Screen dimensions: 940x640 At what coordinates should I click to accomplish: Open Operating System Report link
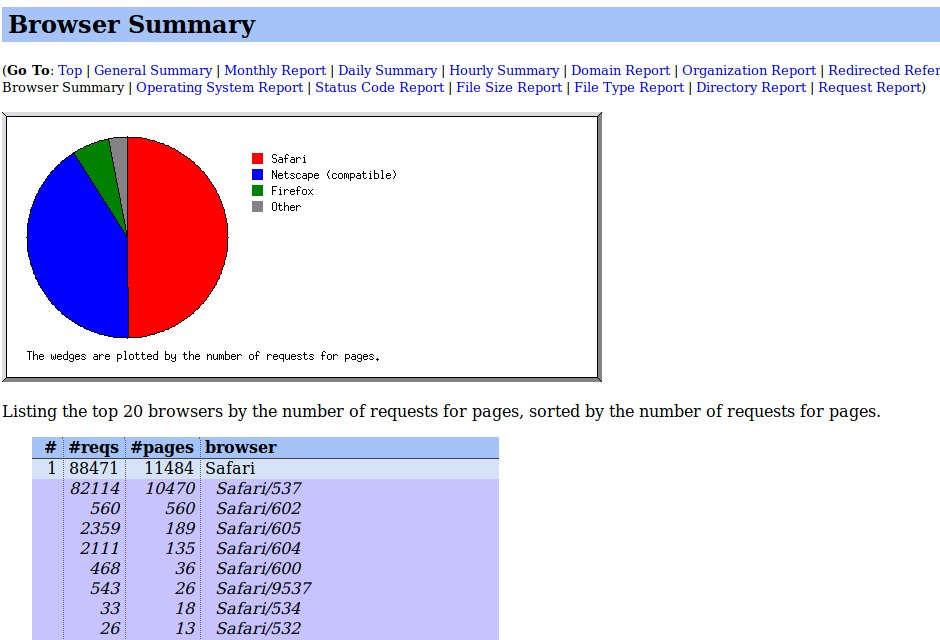pyautogui.click(x=219, y=87)
